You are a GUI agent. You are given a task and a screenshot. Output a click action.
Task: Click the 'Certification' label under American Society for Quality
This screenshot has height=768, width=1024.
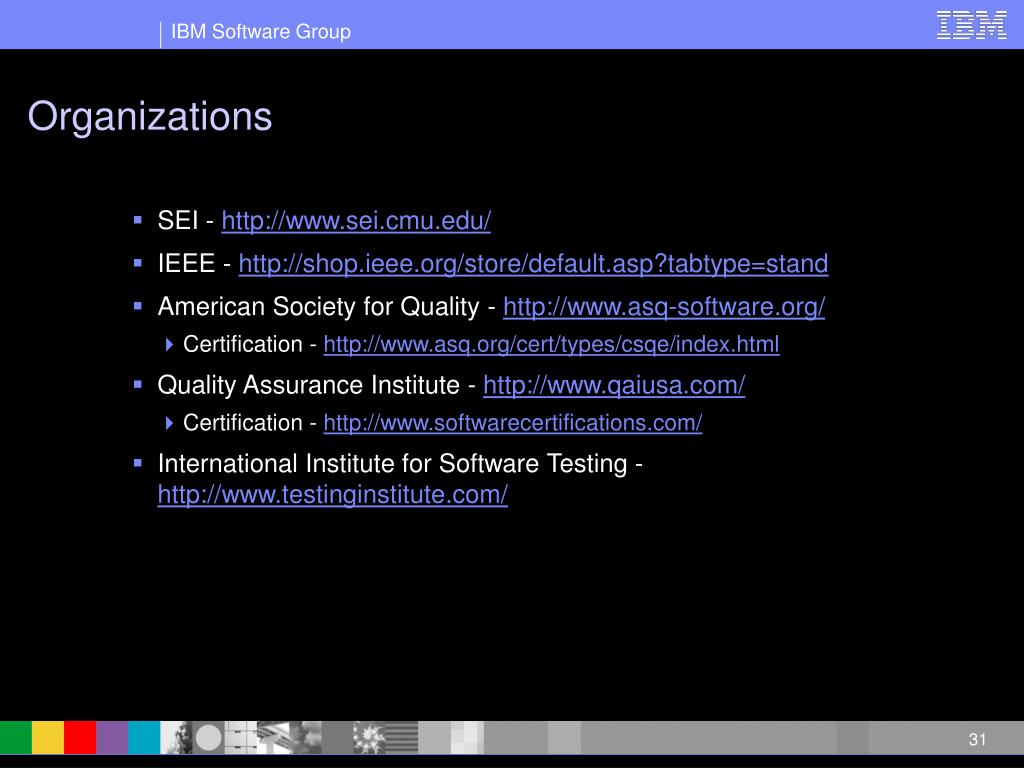point(242,344)
